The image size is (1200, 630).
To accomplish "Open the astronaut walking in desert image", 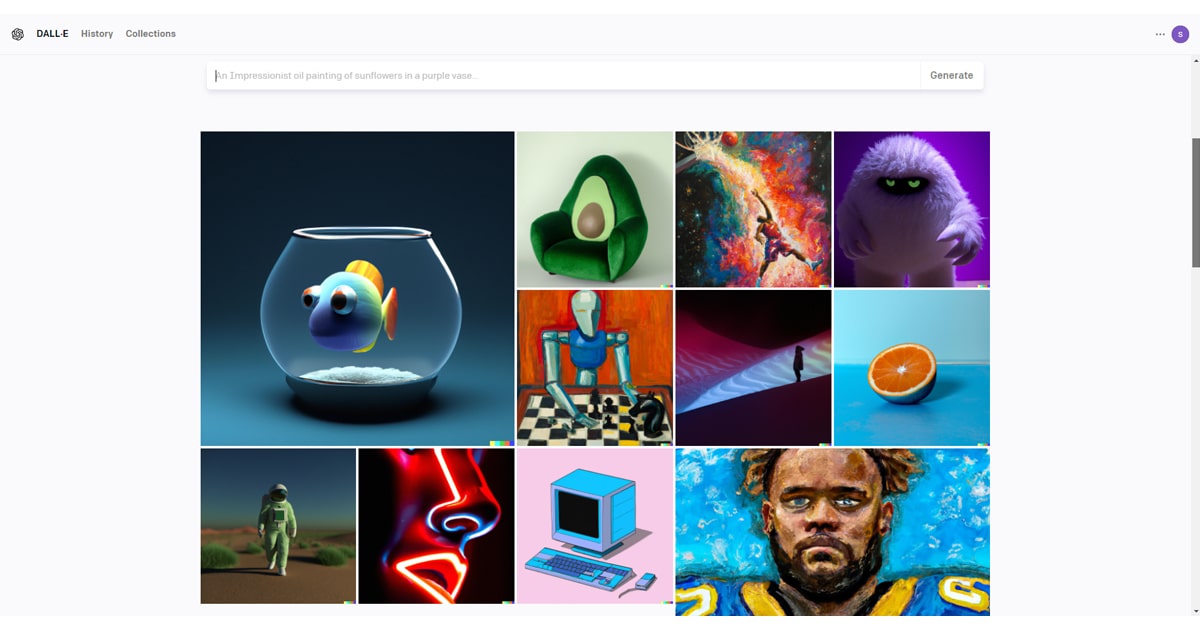I will (278, 526).
